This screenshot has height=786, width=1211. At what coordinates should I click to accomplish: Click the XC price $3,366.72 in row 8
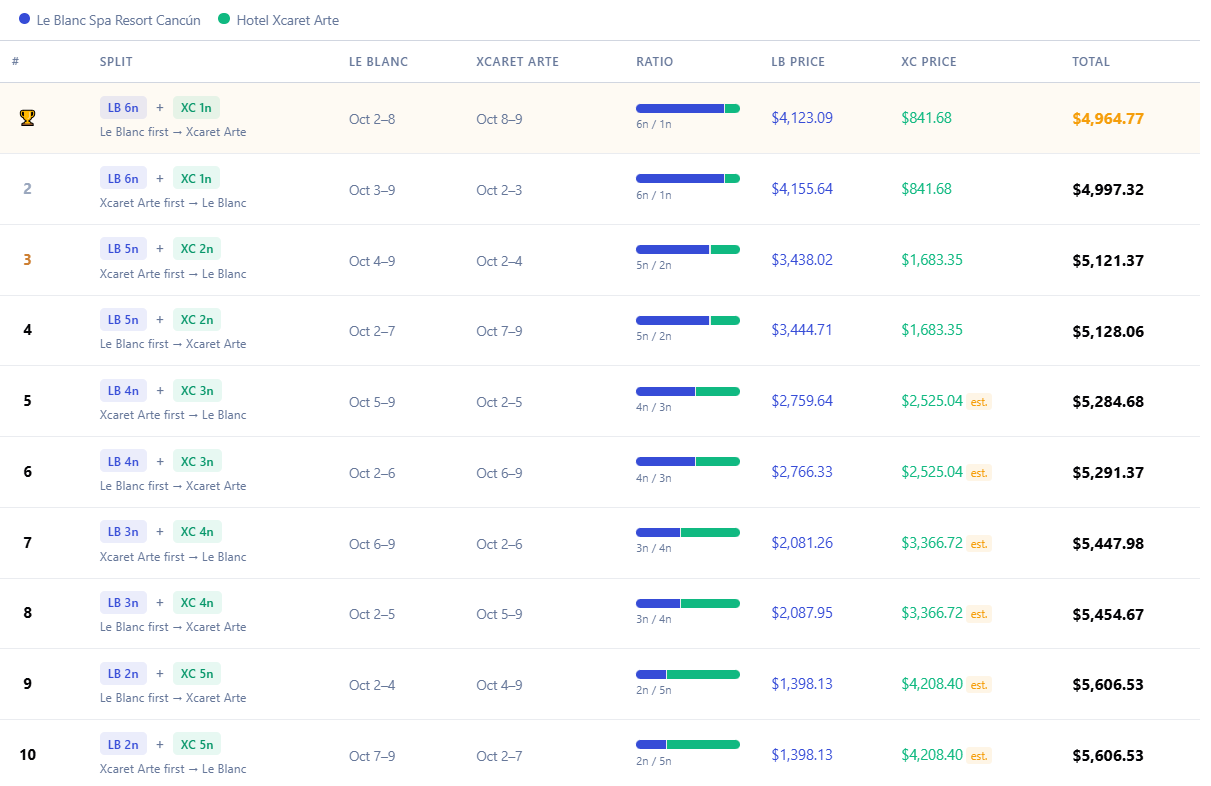[x=932, y=614]
